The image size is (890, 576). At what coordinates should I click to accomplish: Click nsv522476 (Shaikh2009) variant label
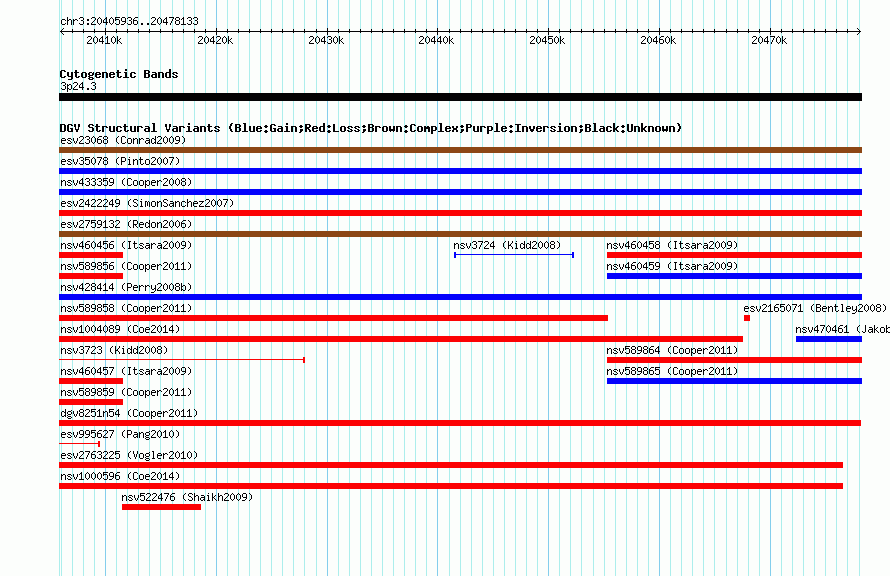187,497
